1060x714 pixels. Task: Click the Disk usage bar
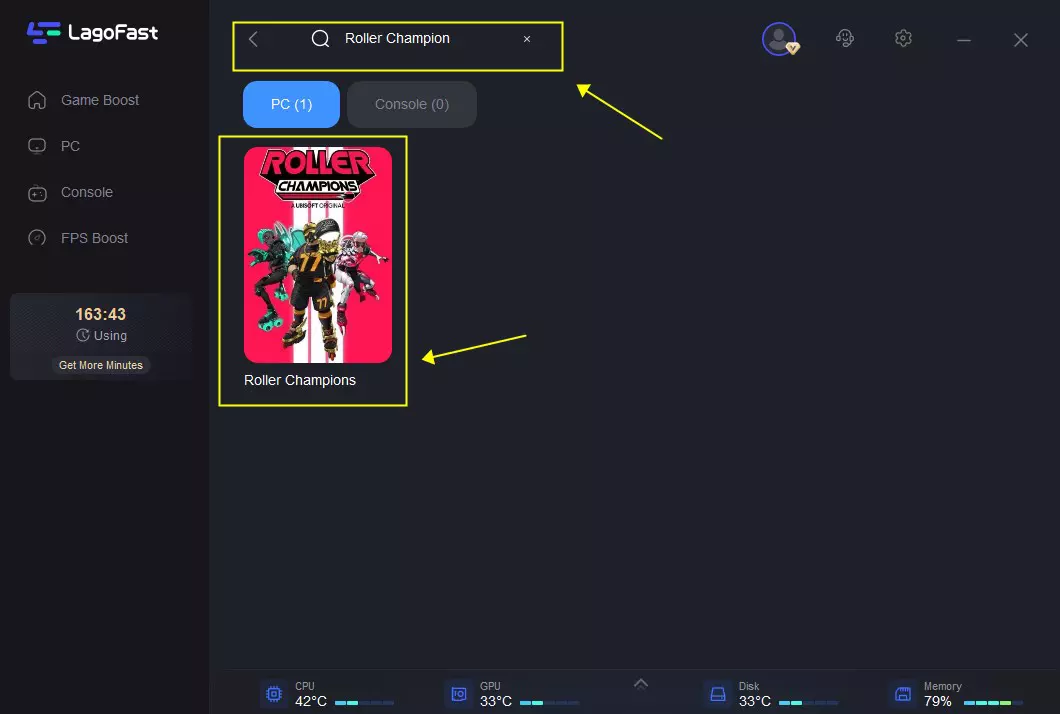(809, 703)
